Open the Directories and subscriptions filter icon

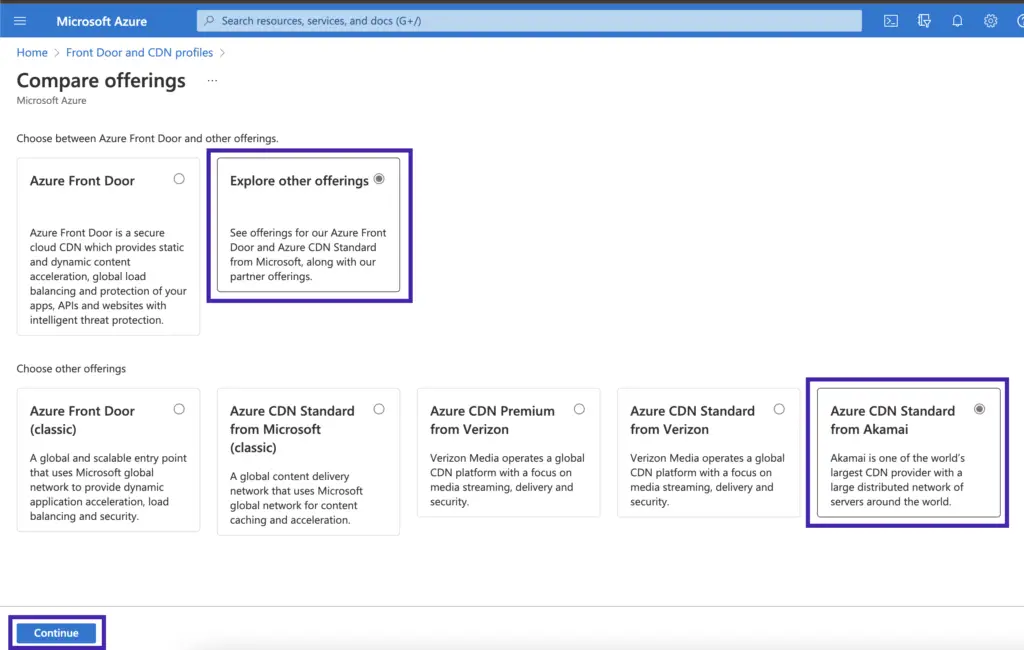pyautogui.click(x=924, y=21)
